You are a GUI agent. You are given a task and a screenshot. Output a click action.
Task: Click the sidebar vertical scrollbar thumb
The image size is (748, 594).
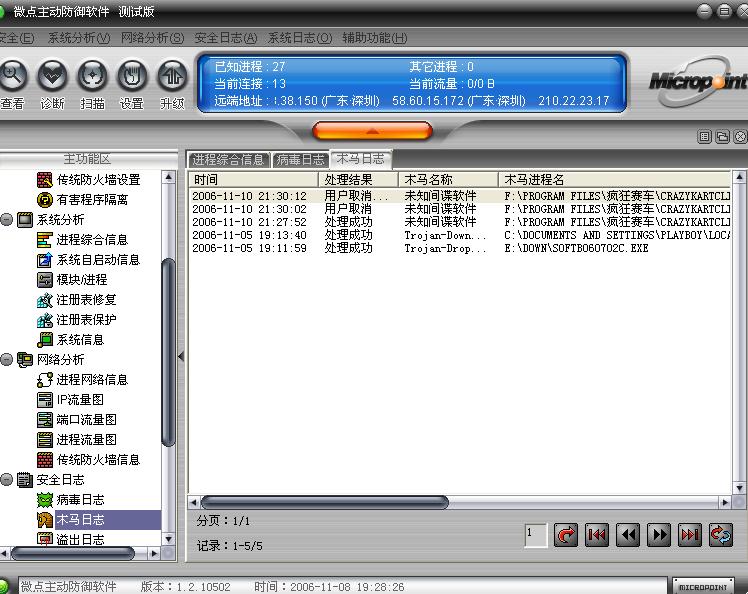(x=169, y=352)
